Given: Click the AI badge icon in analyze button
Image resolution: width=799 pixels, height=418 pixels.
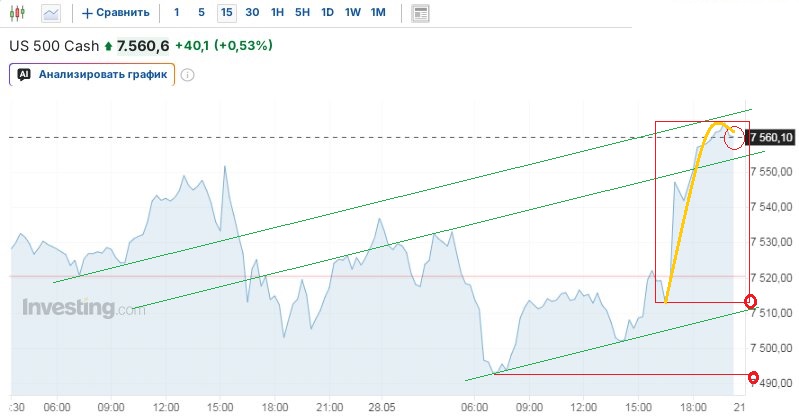Looking at the screenshot, I should [24, 74].
